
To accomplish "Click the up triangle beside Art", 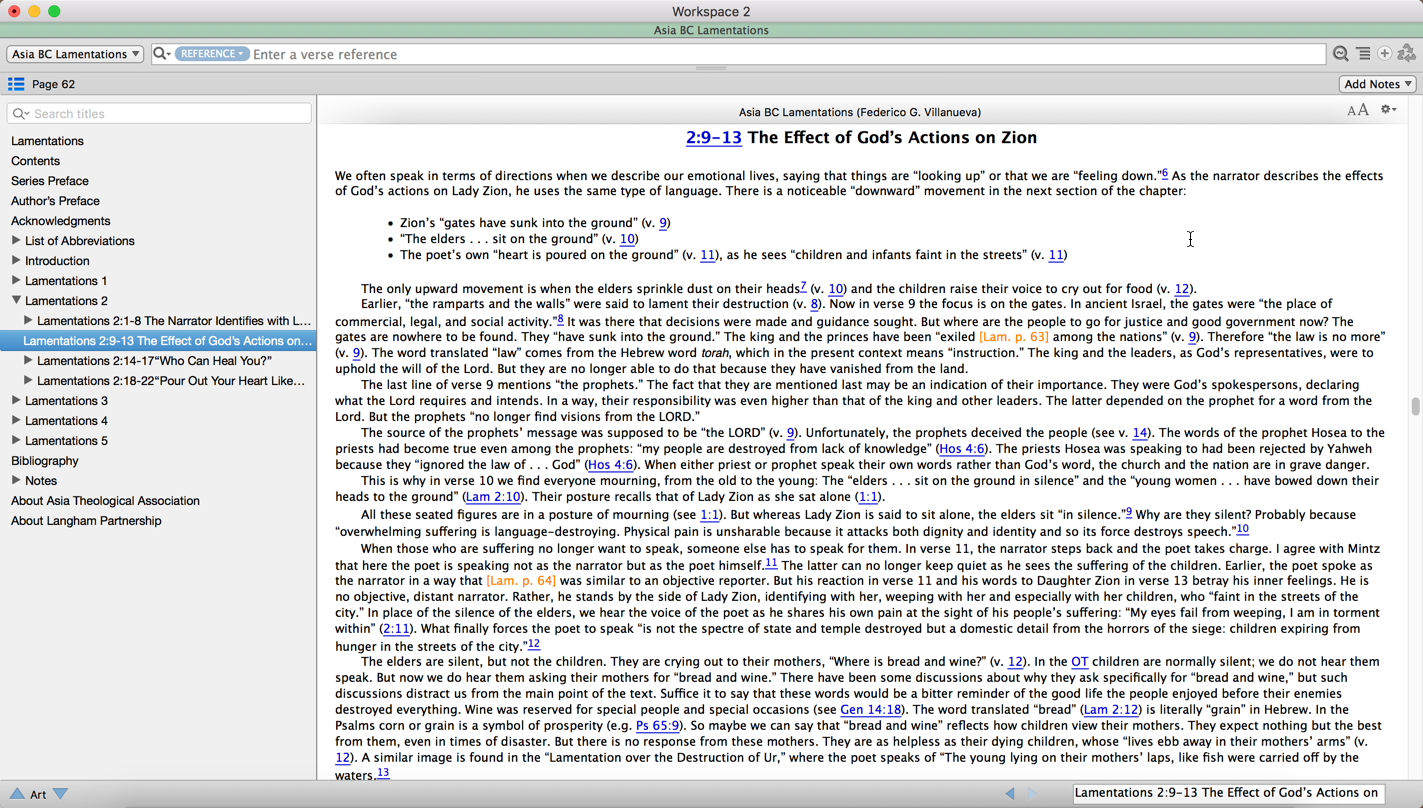I will (17, 794).
